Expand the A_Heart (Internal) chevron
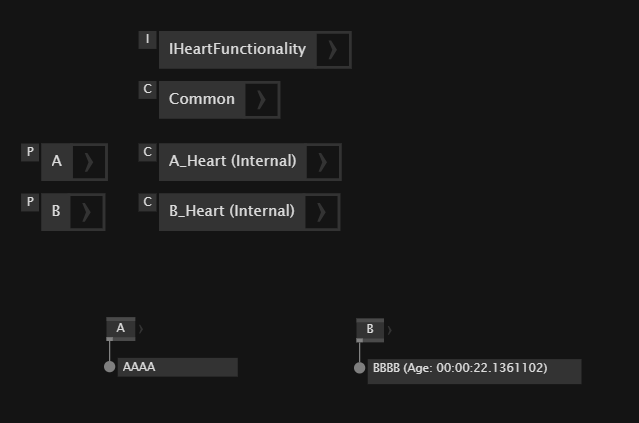The height and width of the screenshot is (423, 639). tap(322, 161)
